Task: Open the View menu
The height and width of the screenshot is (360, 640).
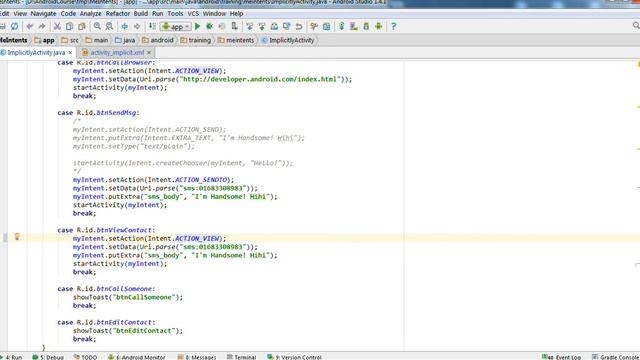Action: coord(20,13)
